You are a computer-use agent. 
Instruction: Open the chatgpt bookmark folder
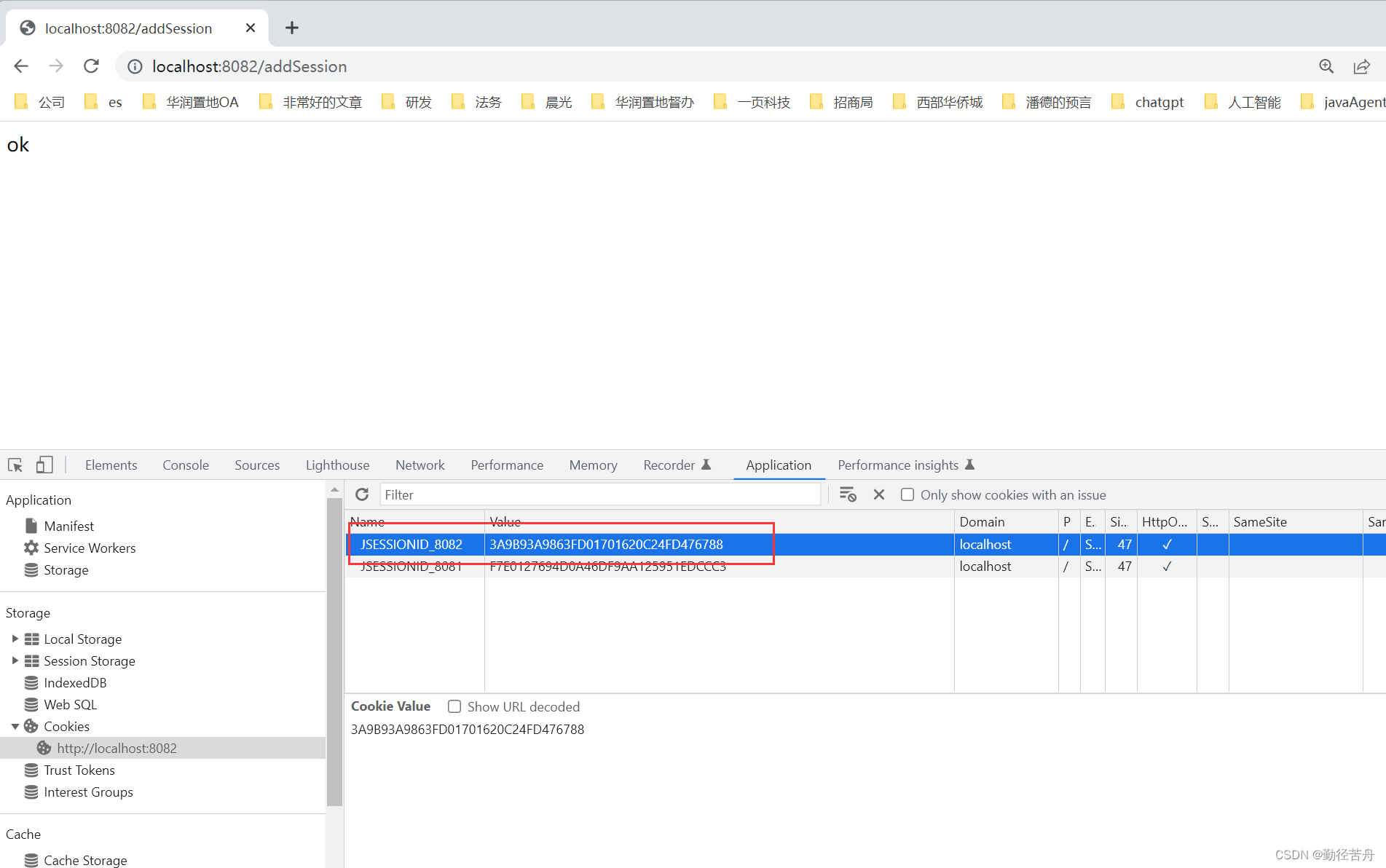1148,102
